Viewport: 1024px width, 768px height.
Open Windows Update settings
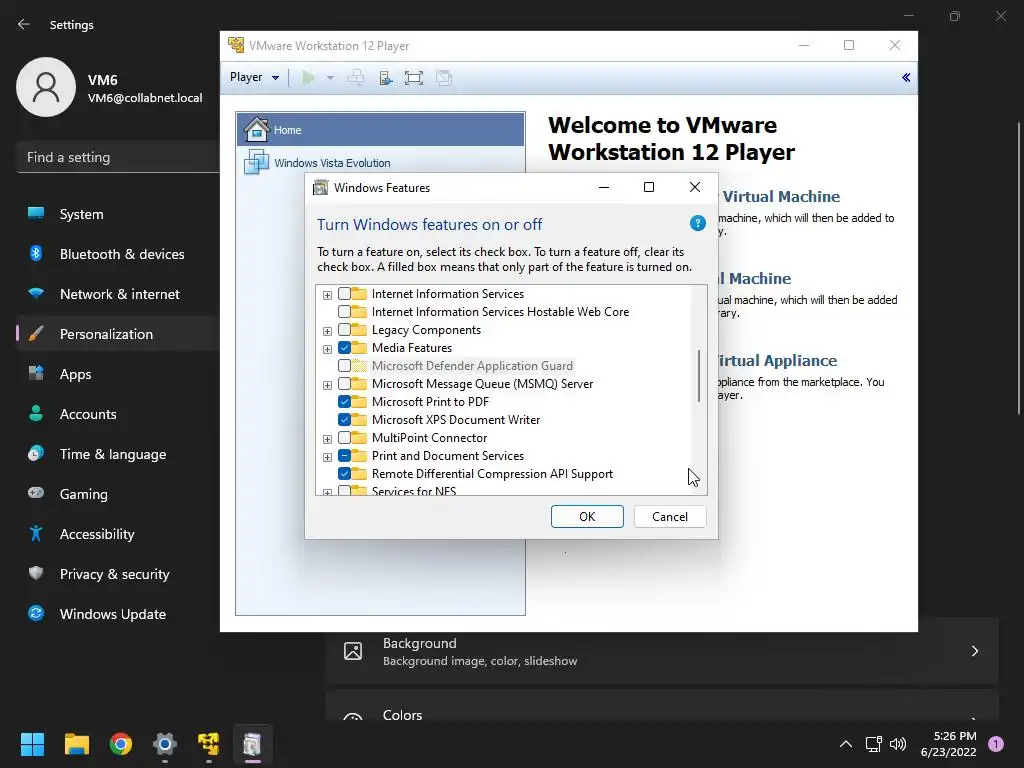point(118,614)
